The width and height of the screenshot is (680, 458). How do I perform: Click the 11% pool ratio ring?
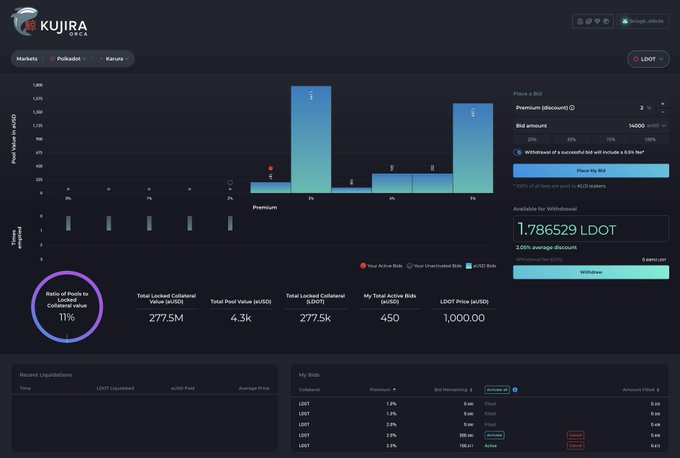tap(67, 307)
